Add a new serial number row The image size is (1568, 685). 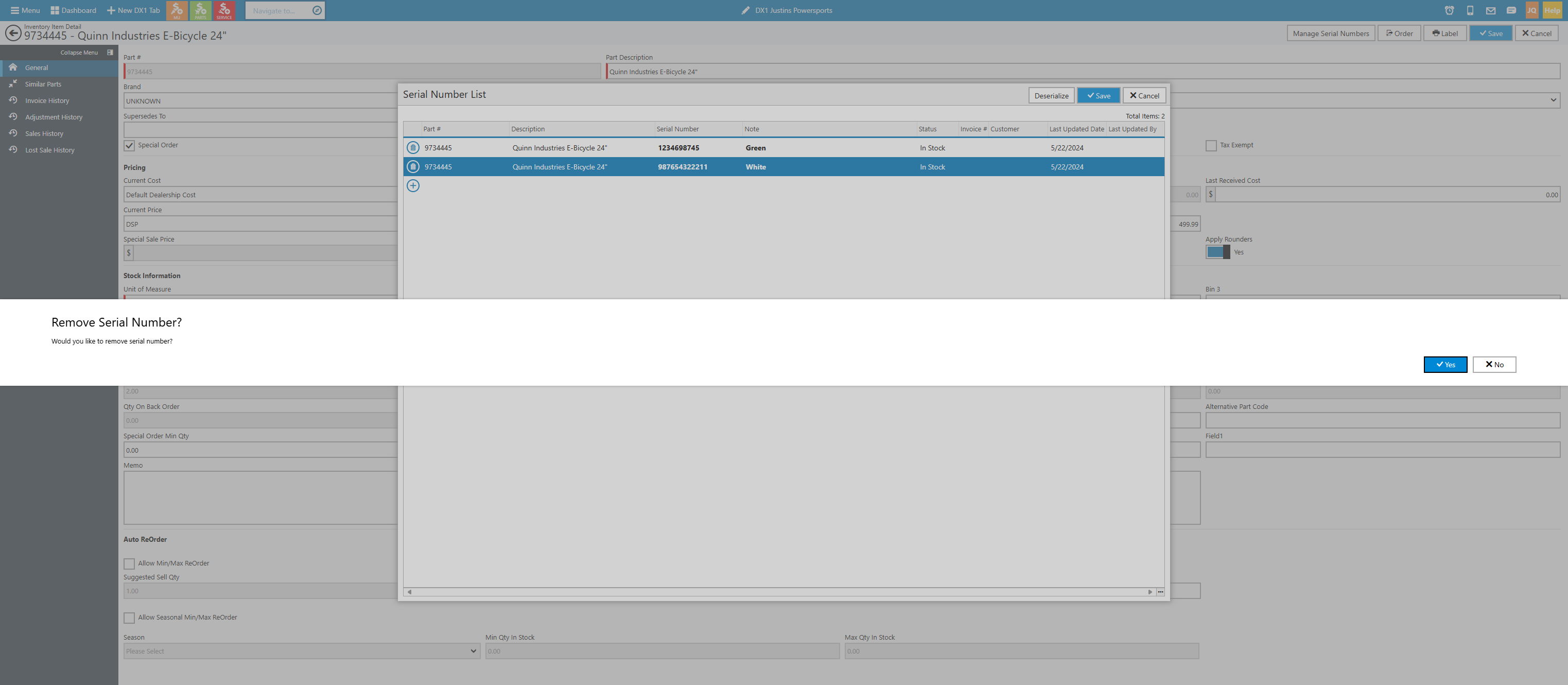pyautogui.click(x=413, y=186)
